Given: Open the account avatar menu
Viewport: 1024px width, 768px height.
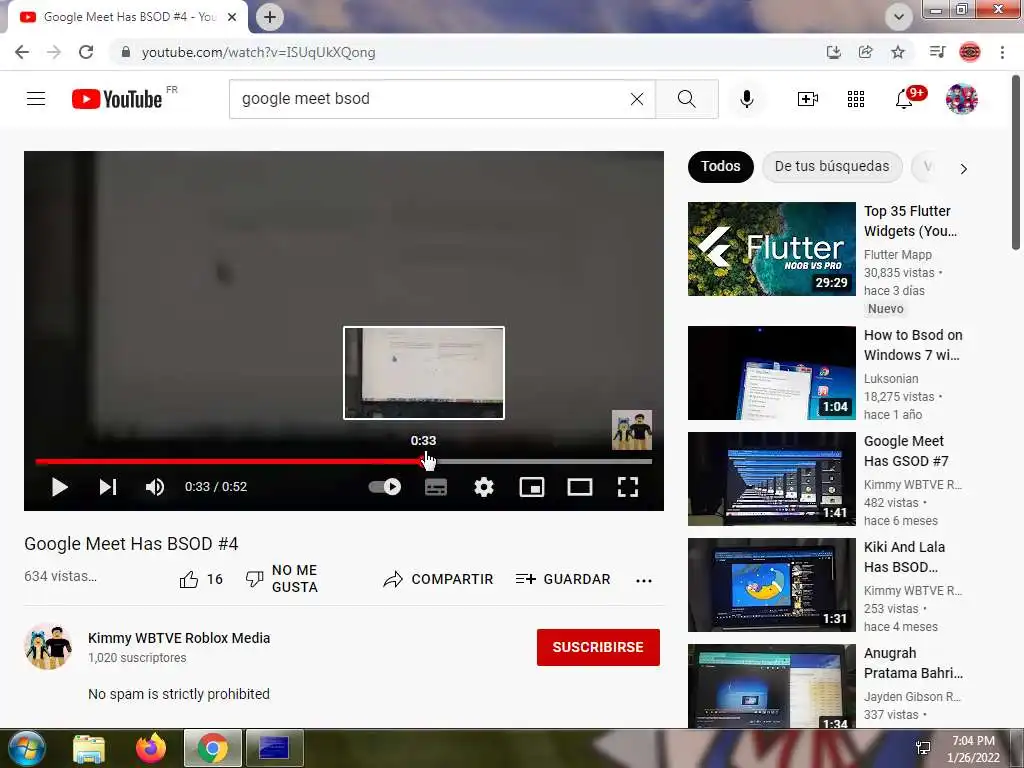Looking at the screenshot, I should coord(962,99).
